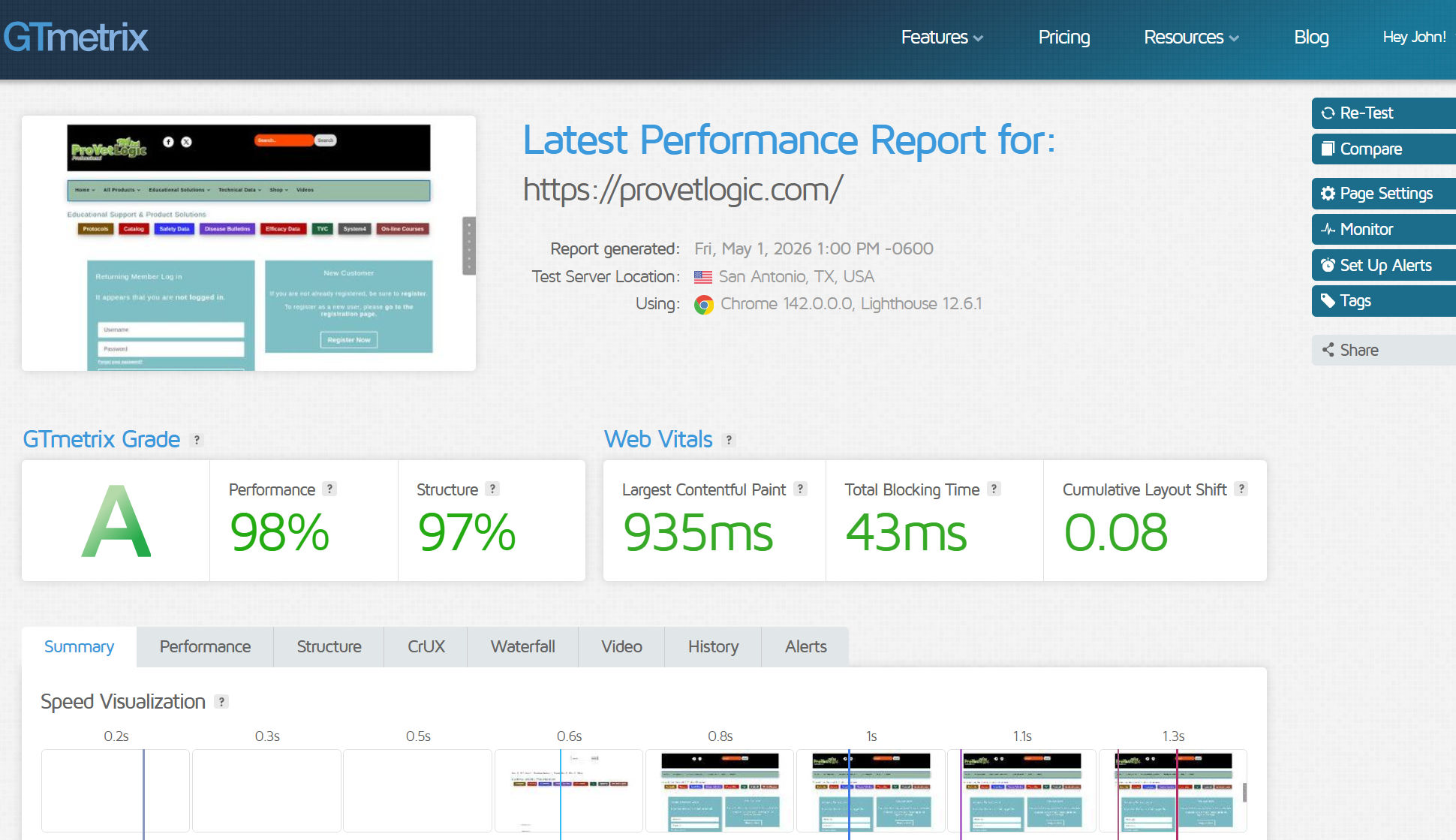
Task: Select the Summary tab
Action: [x=79, y=647]
